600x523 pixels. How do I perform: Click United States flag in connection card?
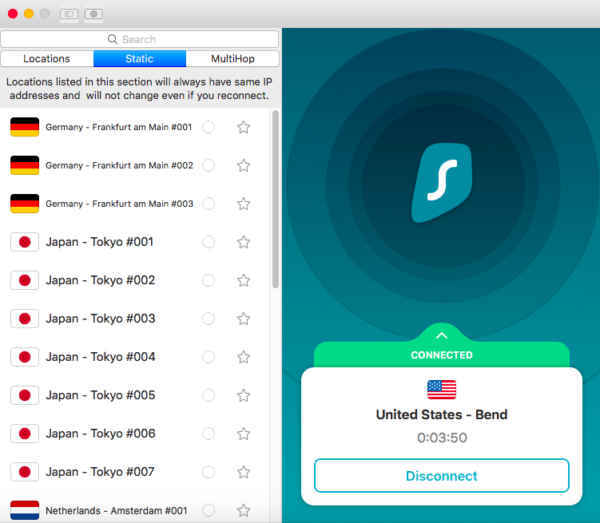(442, 389)
